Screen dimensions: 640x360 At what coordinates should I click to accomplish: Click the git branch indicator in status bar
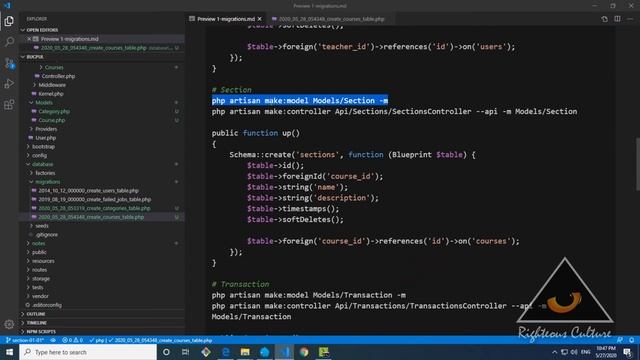[25, 340]
